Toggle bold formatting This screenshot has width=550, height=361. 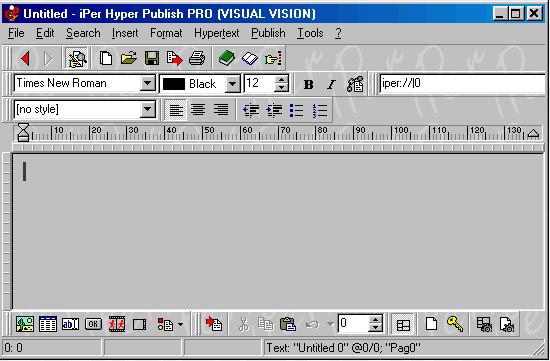pos(309,84)
